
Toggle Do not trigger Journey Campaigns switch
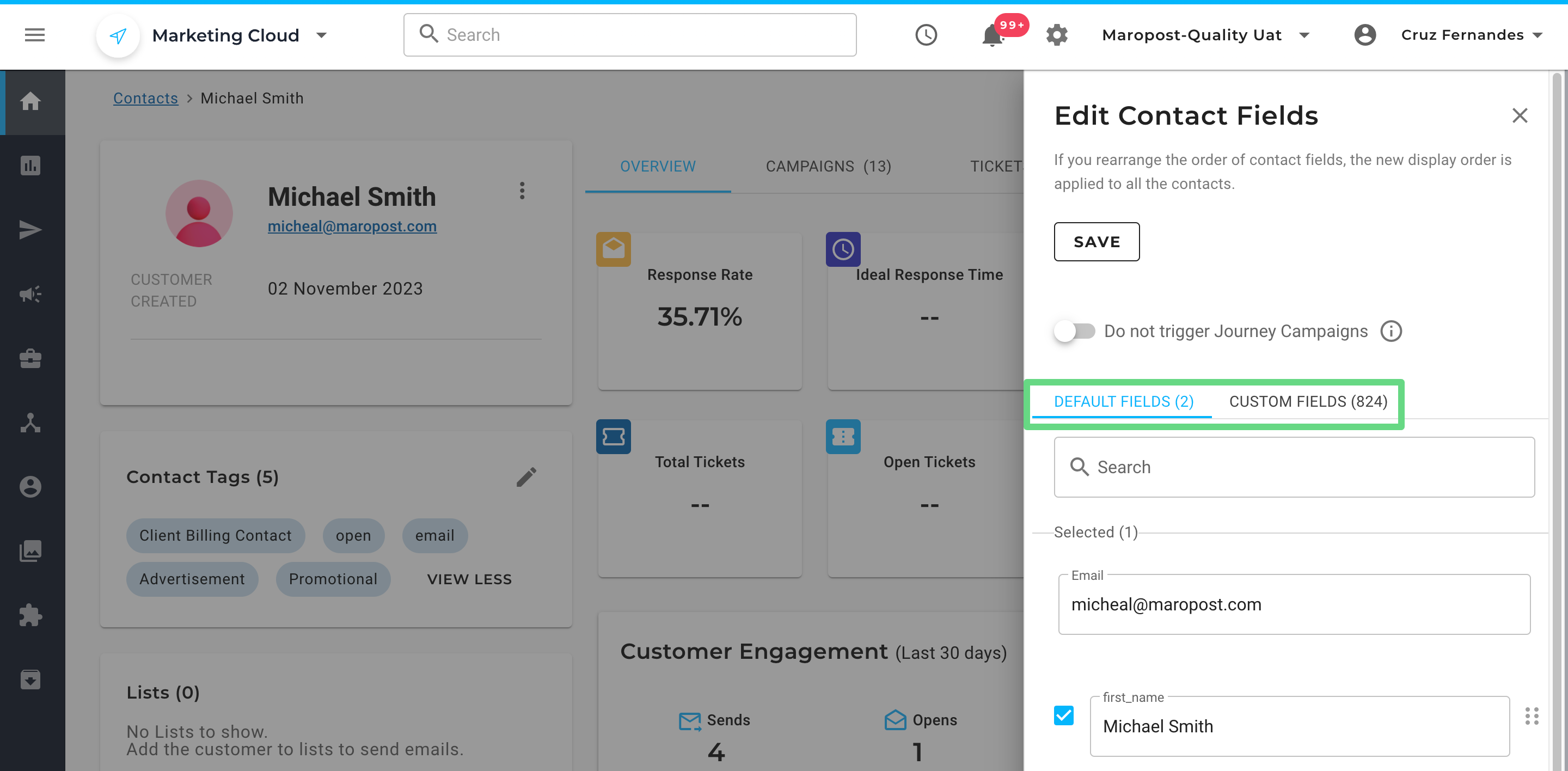pos(1074,331)
